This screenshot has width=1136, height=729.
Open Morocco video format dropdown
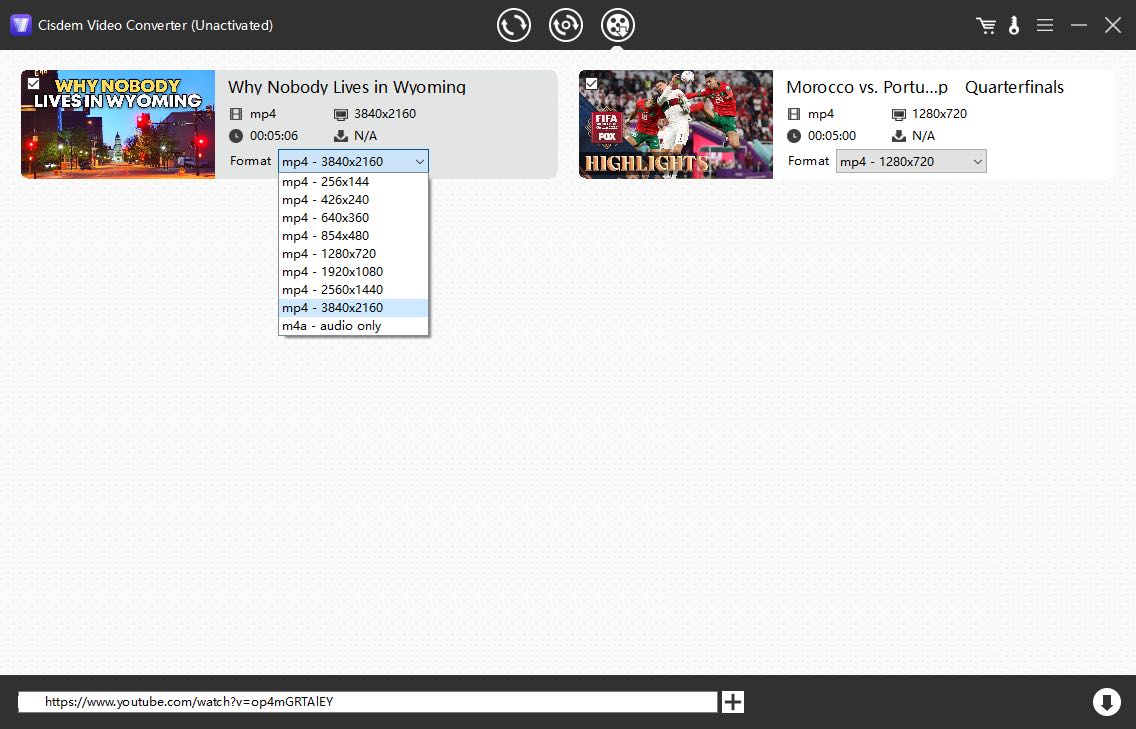click(911, 161)
